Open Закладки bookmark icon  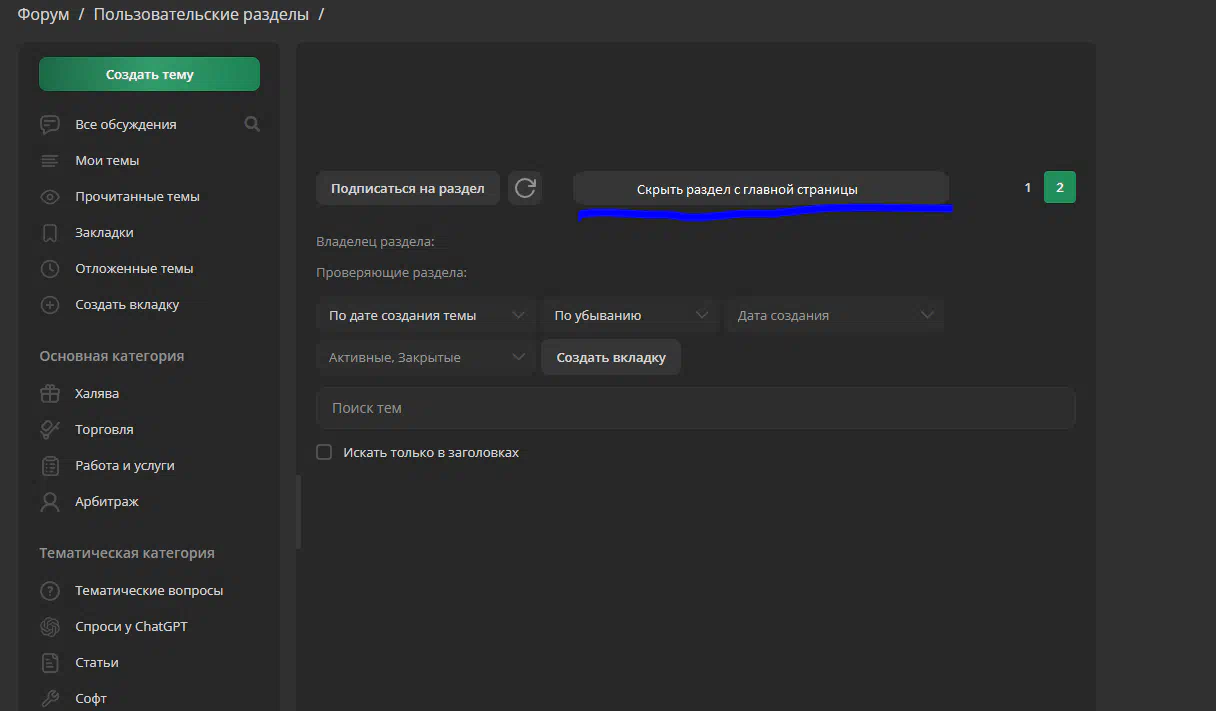point(50,232)
